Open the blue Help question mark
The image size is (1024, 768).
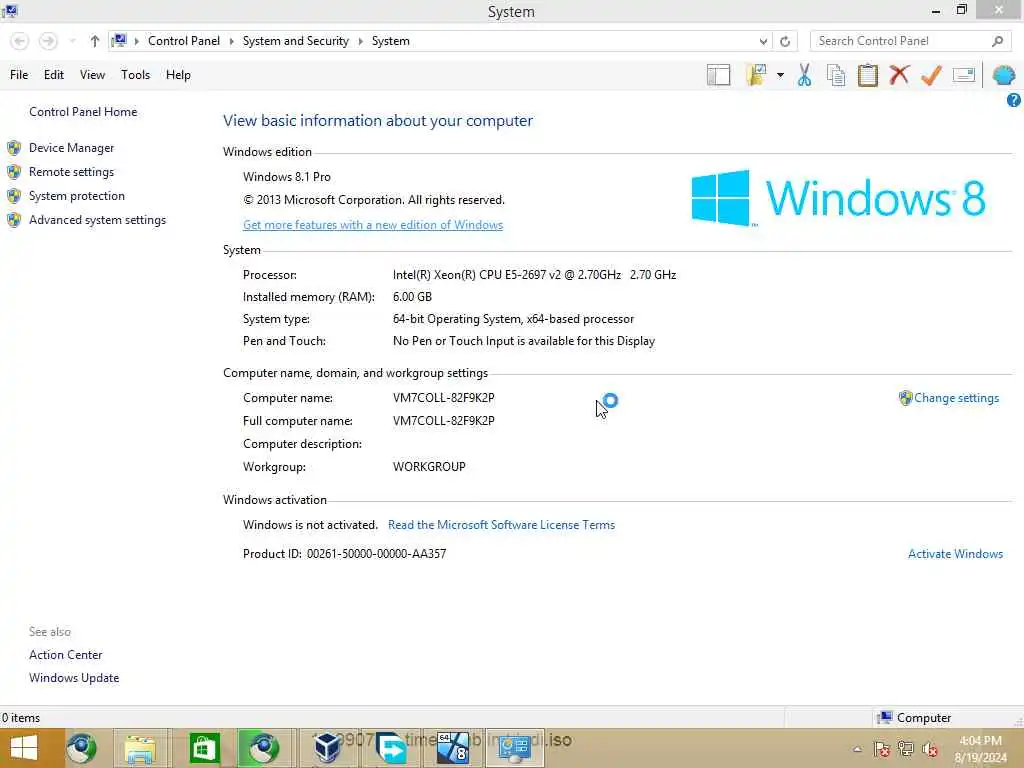click(x=1014, y=100)
